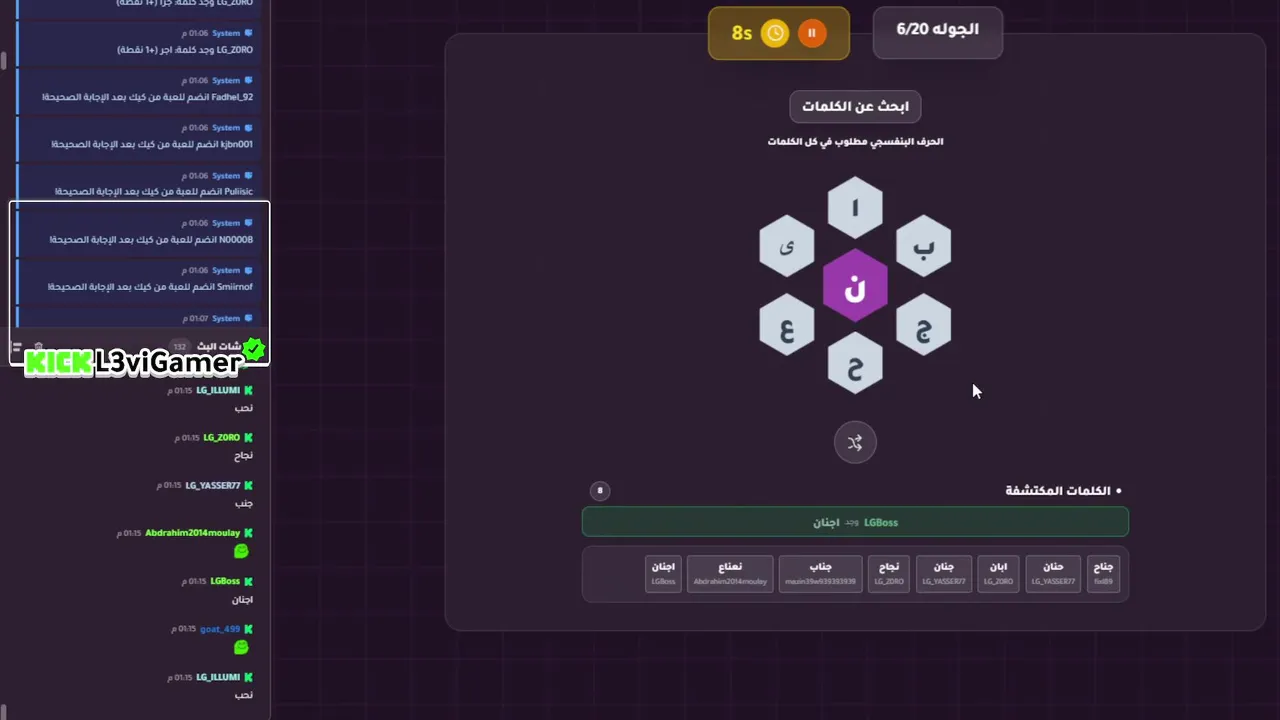Click the 8s countdown timer text
This screenshot has width=1280, height=720.
click(741, 33)
